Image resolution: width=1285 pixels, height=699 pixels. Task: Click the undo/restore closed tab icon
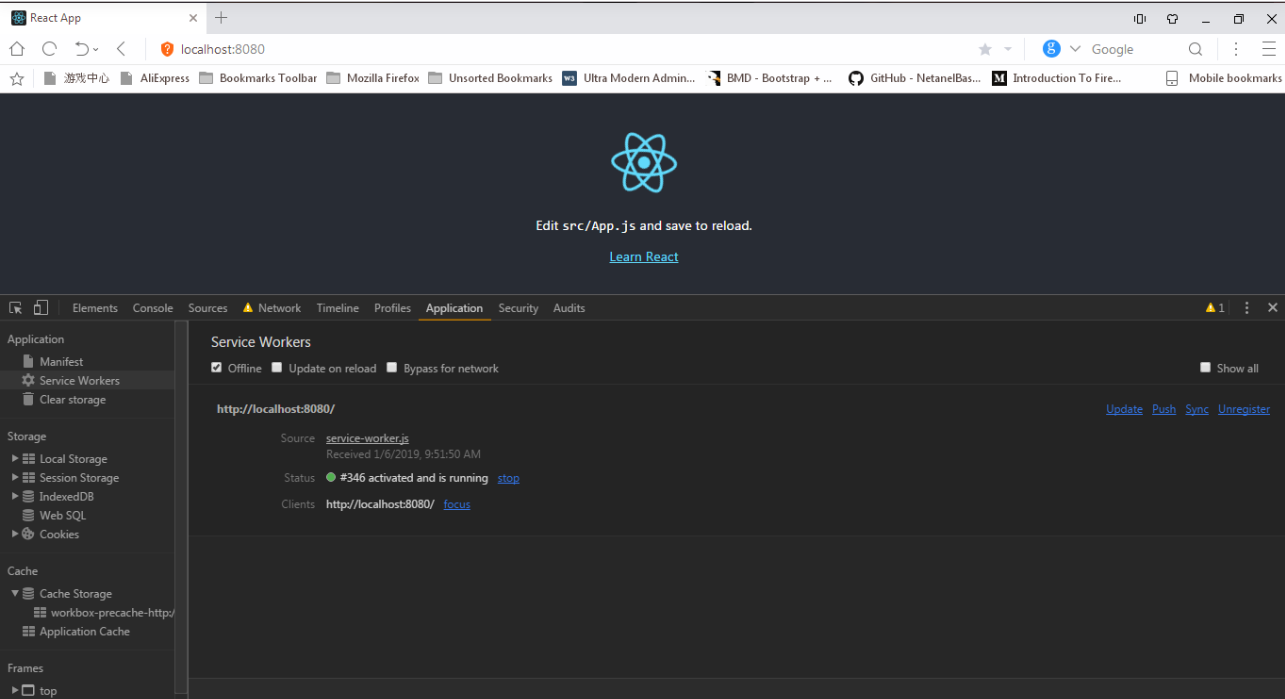coord(82,49)
